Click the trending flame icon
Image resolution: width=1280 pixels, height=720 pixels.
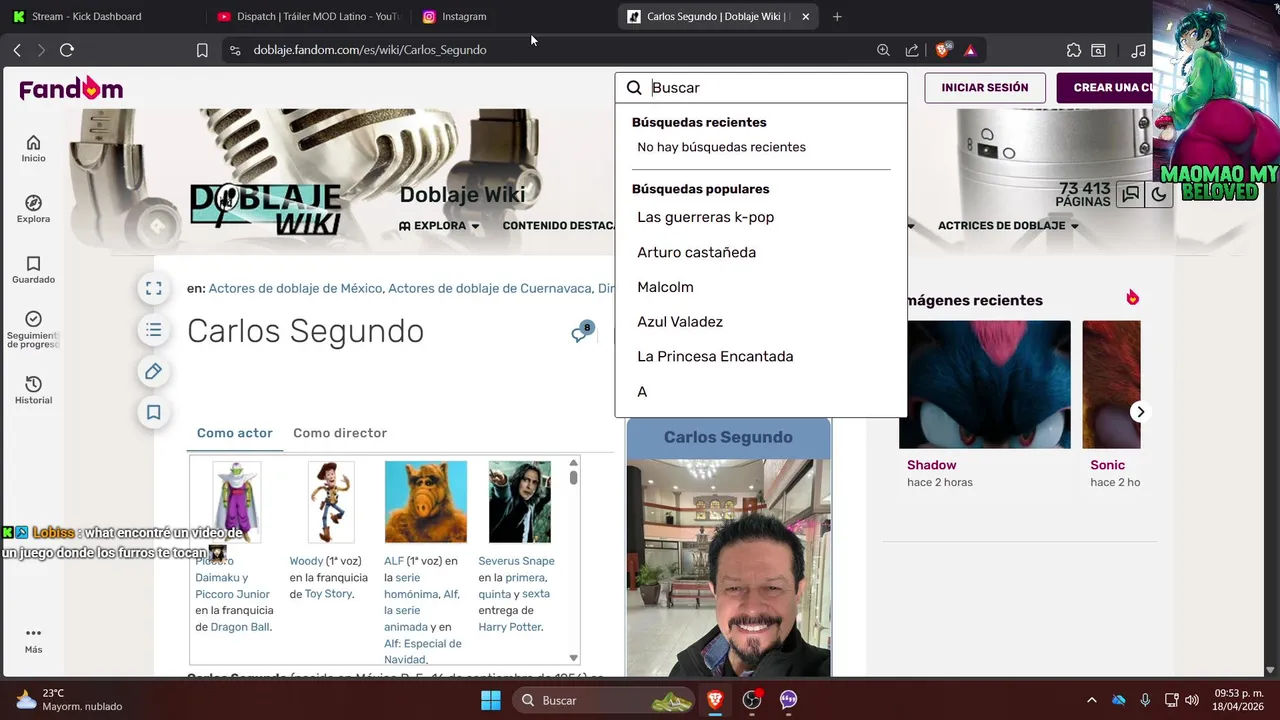tap(1132, 298)
